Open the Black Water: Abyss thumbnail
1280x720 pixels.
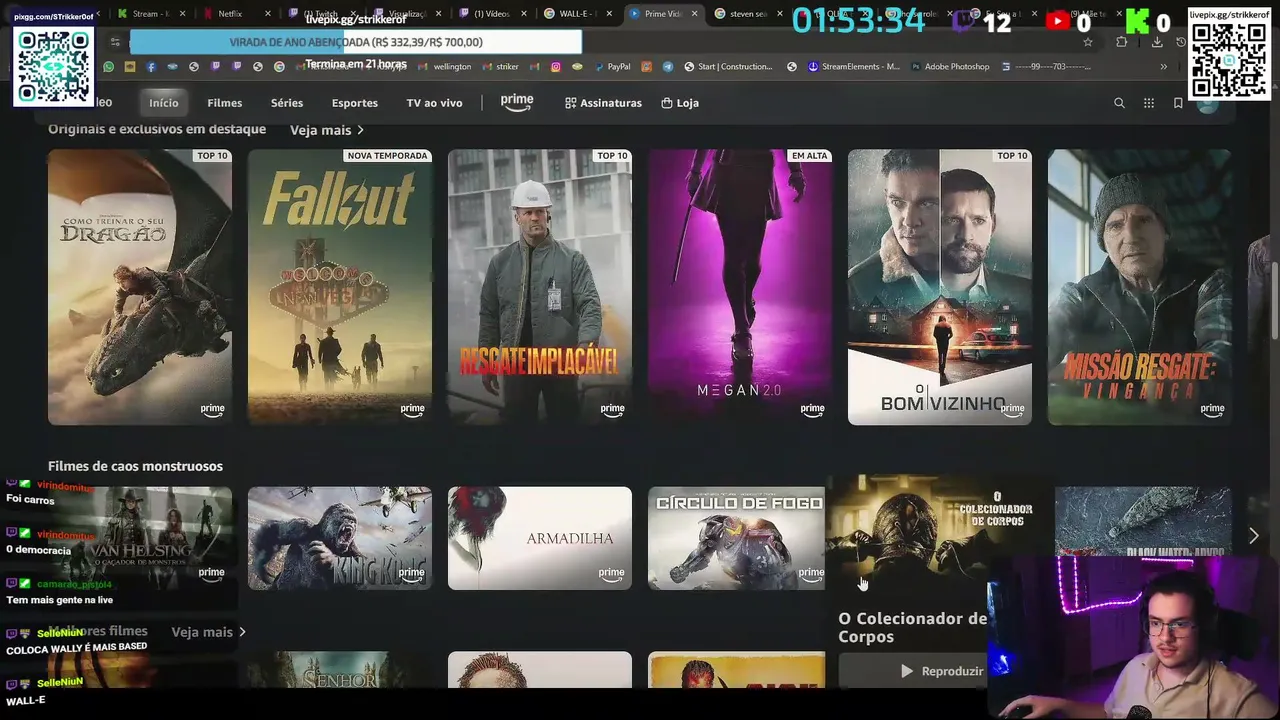pos(1143,522)
